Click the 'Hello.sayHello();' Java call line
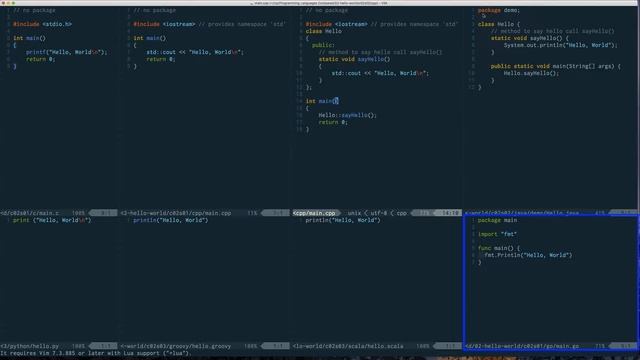640x360 pixels. pyautogui.click(x=531, y=73)
